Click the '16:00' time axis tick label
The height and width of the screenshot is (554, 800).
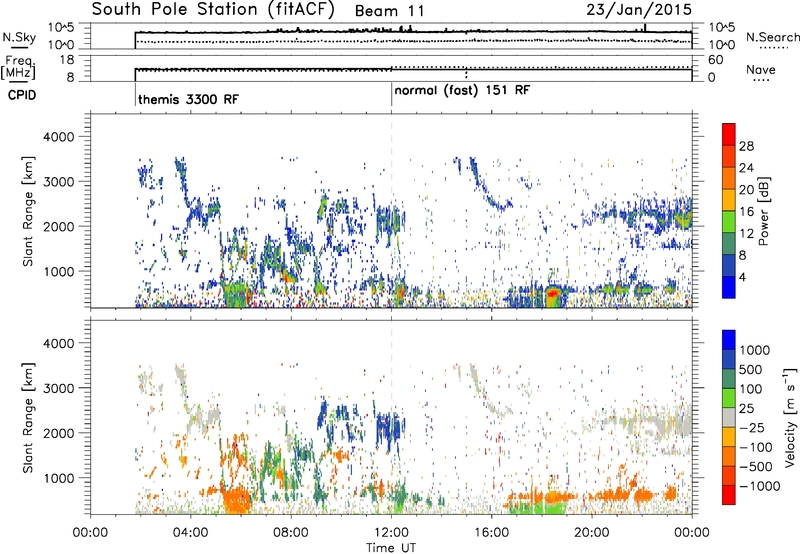491,533
